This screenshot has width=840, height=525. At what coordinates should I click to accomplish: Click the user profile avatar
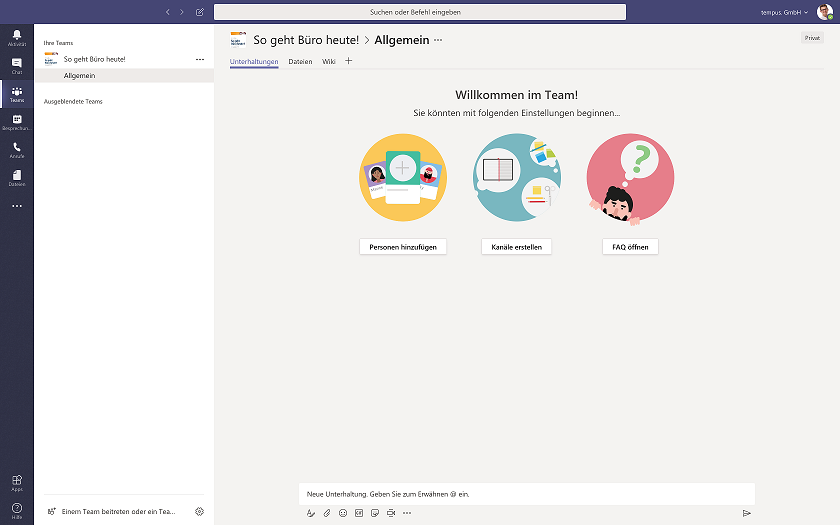(824, 12)
